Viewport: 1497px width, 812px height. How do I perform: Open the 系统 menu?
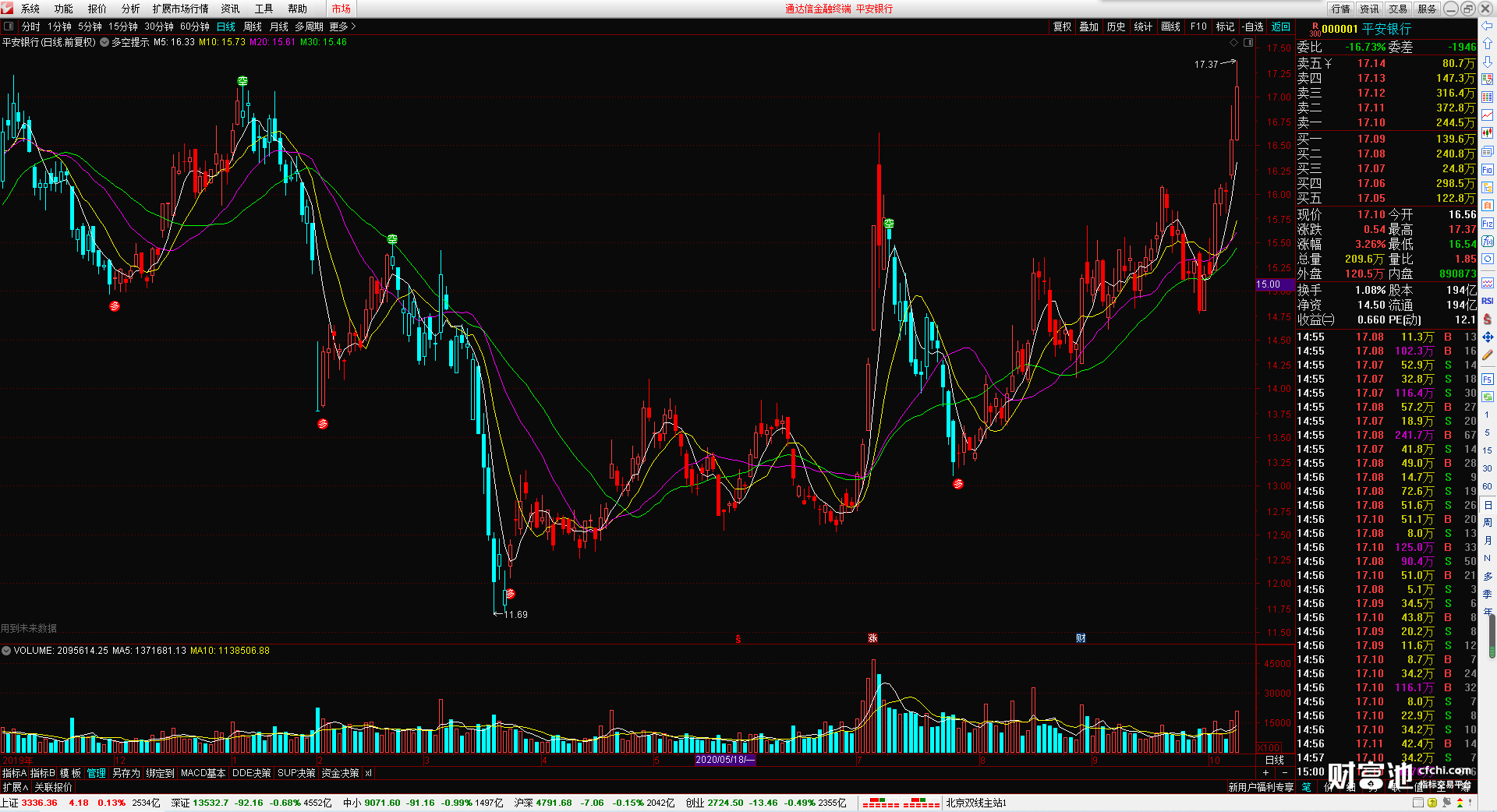click(x=30, y=9)
